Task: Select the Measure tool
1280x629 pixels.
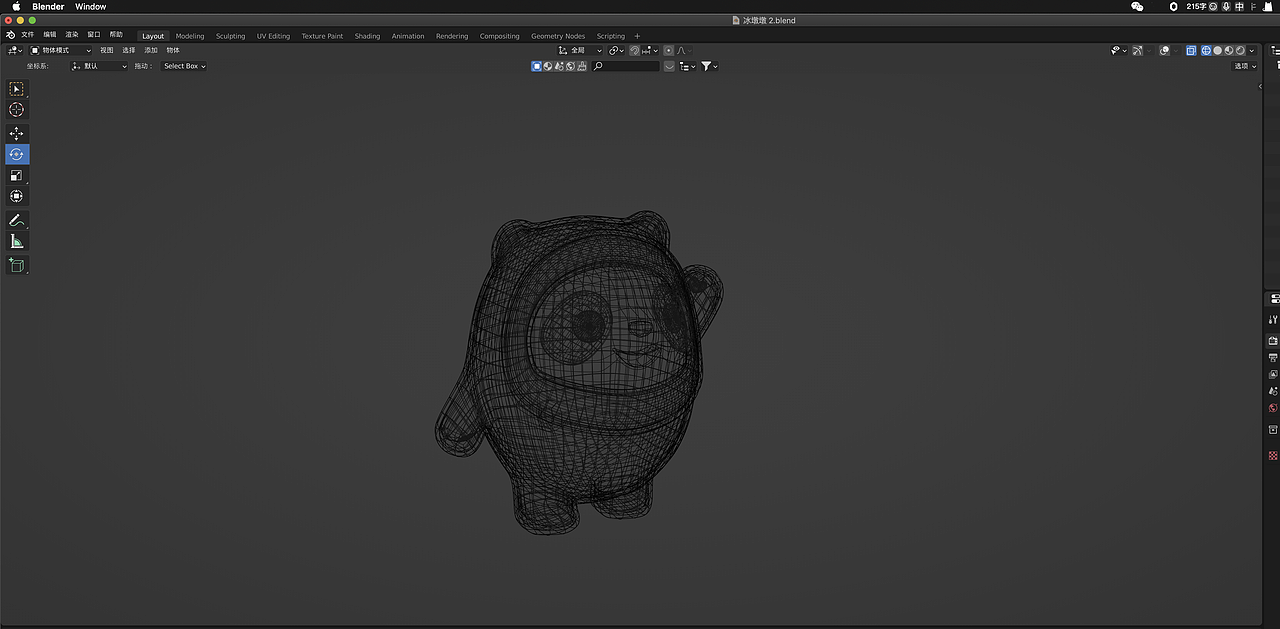Action: coord(17,240)
